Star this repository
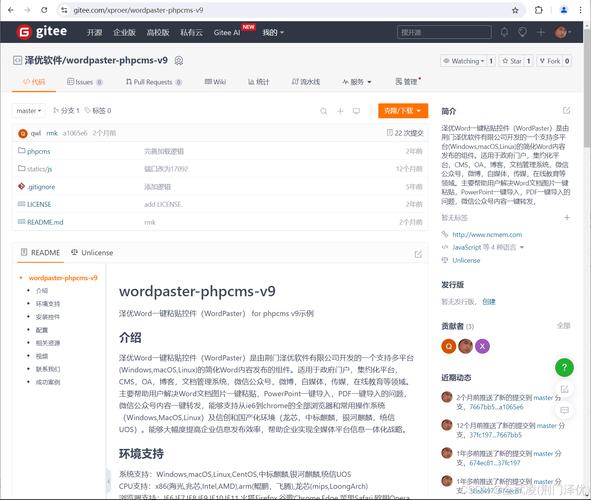Screen dimensions: 591x500 [512, 61]
